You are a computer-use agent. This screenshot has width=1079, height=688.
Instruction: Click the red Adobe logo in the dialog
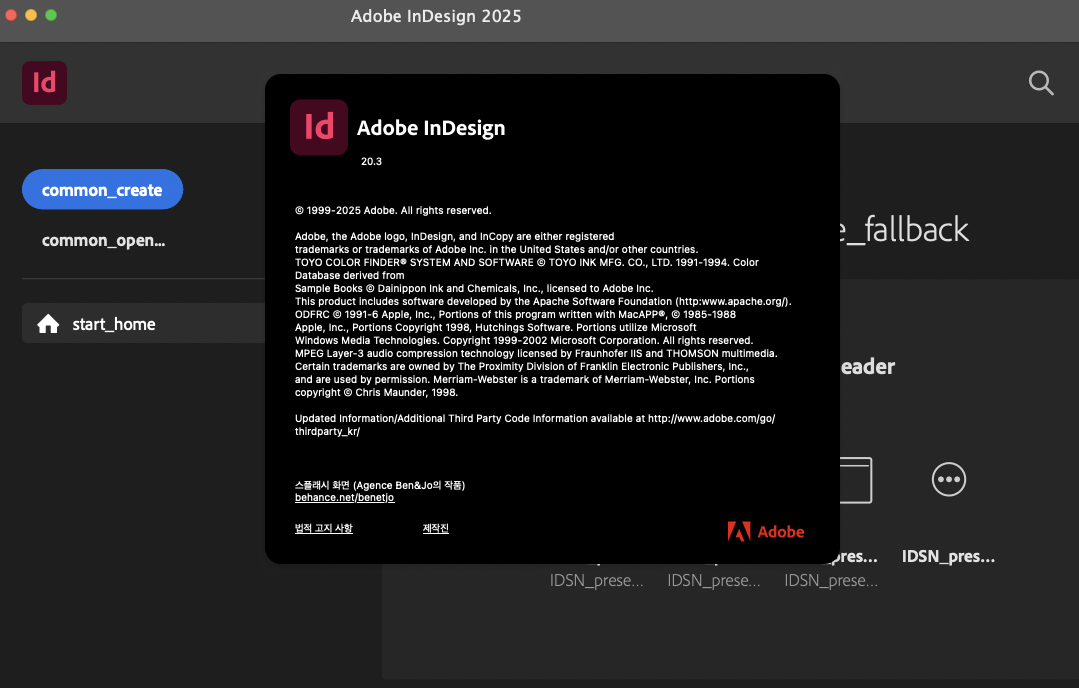click(766, 531)
